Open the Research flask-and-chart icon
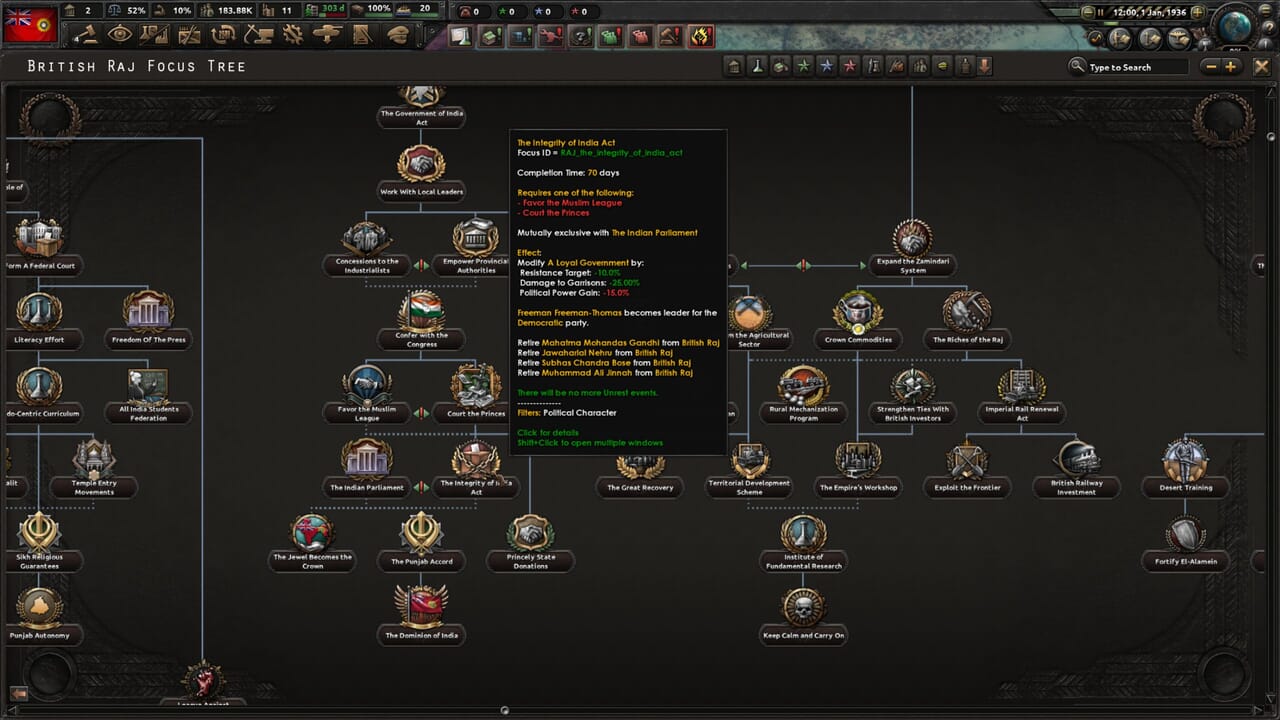The height and width of the screenshot is (720, 1280). (154, 34)
